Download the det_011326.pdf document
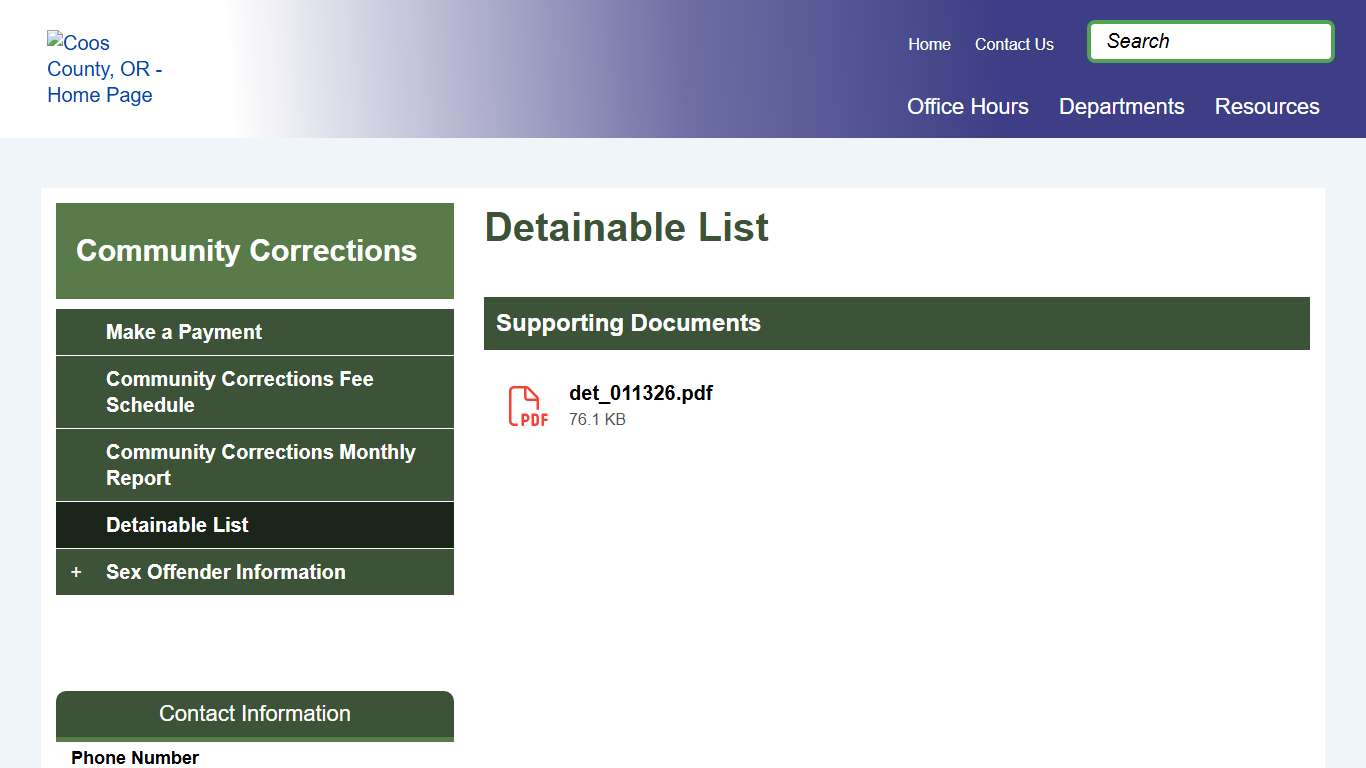1366x768 pixels. tap(640, 393)
